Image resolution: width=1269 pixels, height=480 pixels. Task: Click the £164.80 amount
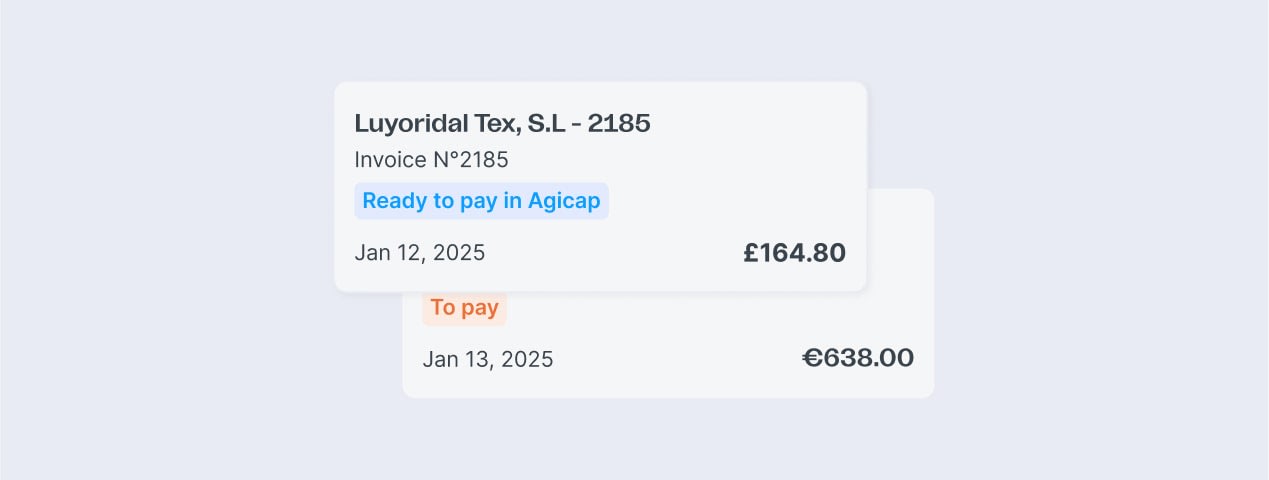coord(795,253)
